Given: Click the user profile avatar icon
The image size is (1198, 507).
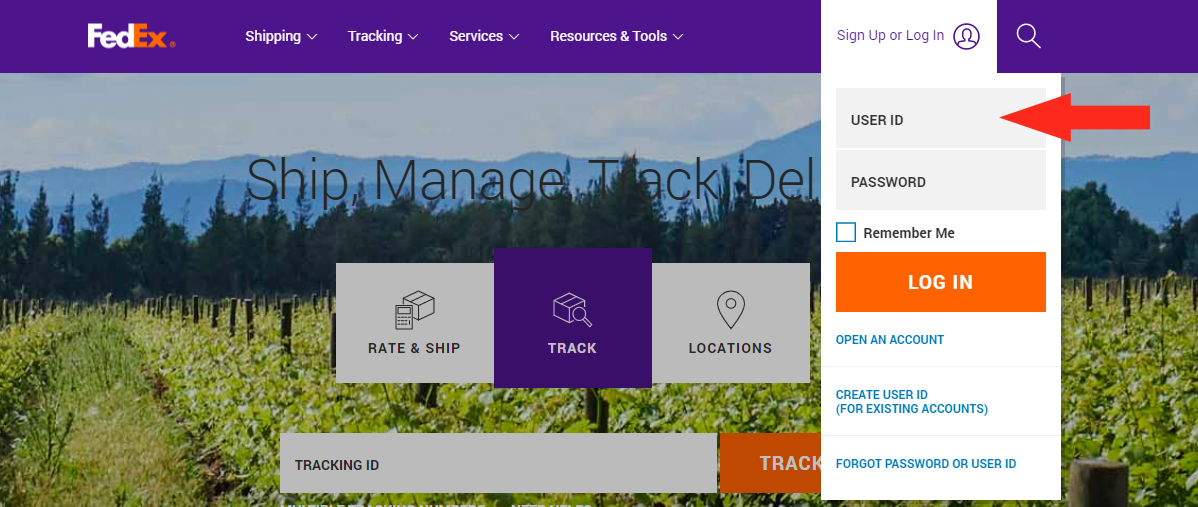Looking at the screenshot, I should click(x=966, y=36).
